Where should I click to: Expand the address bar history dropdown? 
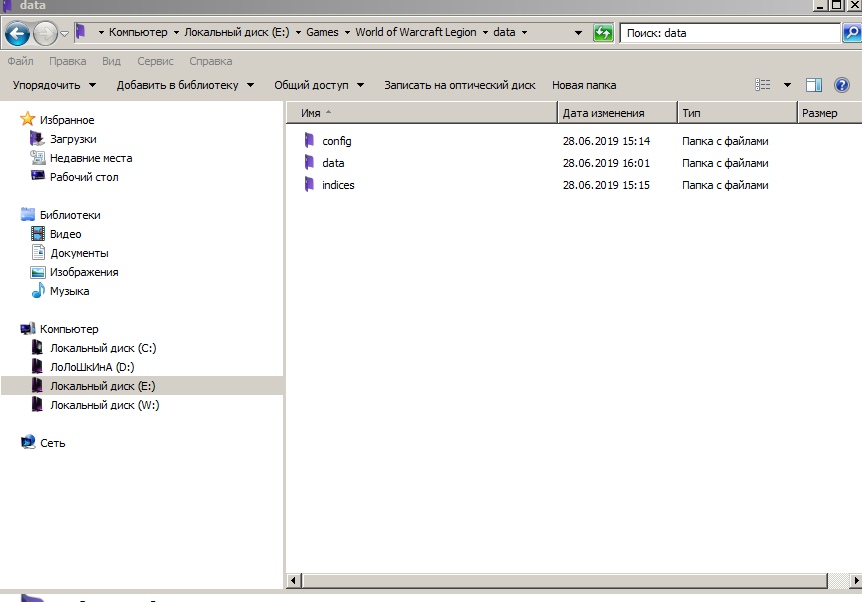click(x=578, y=33)
